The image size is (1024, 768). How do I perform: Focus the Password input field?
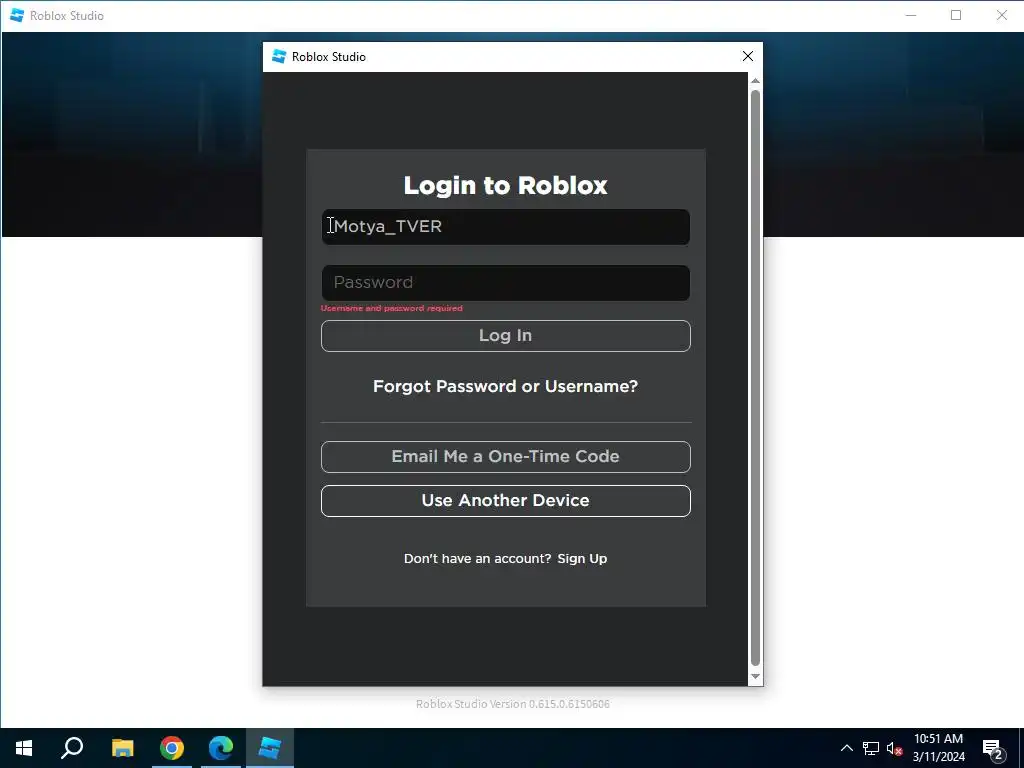tap(505, 283)
